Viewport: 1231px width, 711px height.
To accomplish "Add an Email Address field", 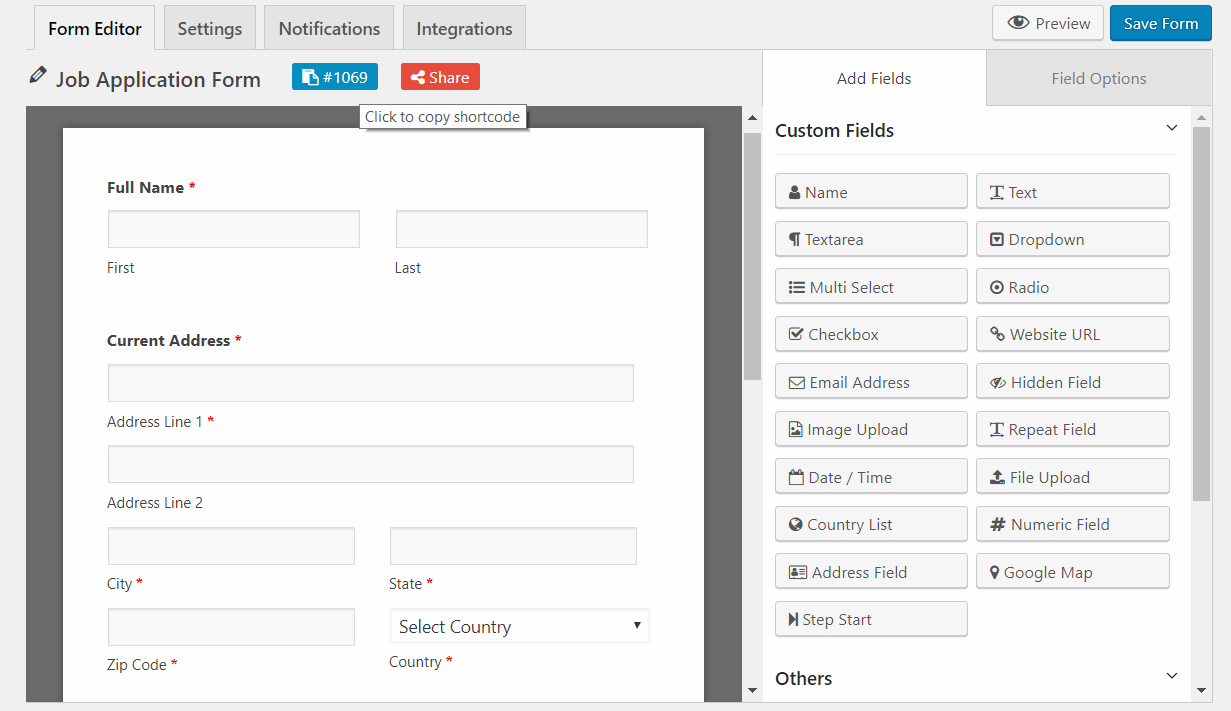I will click(x=870, y=381).
